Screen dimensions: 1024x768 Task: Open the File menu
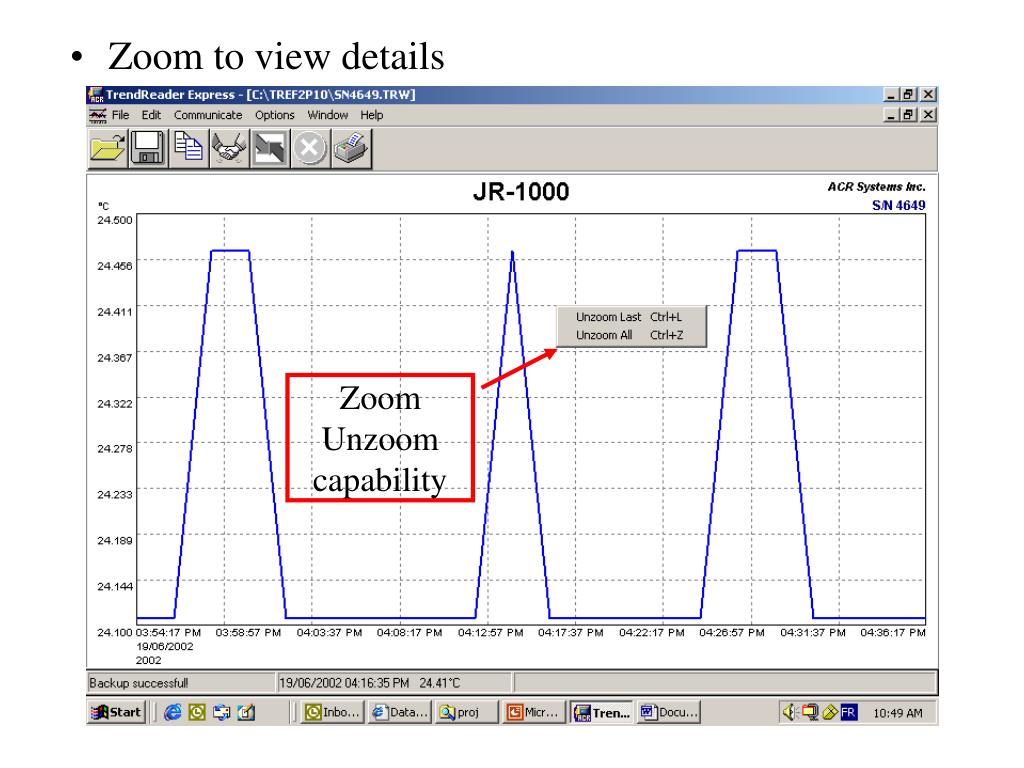pyautogui.click(x=121, y=115)
